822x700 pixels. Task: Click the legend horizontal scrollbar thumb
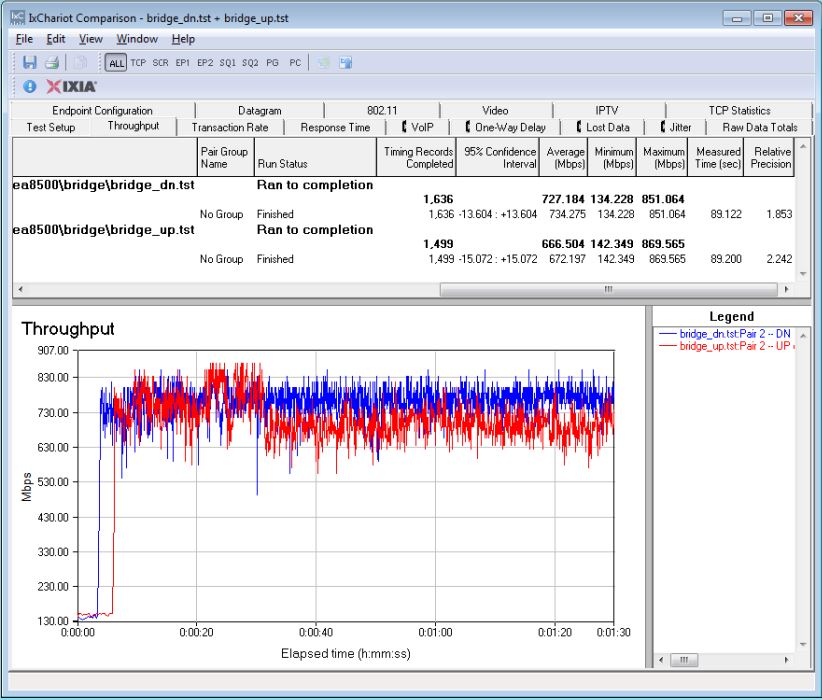(684, 660)
